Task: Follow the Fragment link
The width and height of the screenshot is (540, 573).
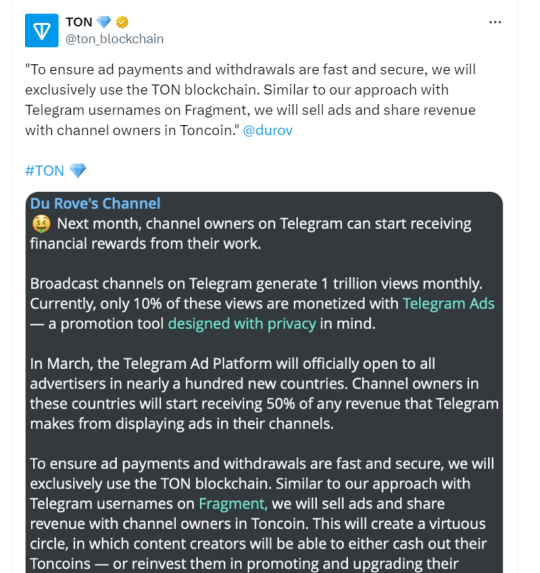Action: 233,504
